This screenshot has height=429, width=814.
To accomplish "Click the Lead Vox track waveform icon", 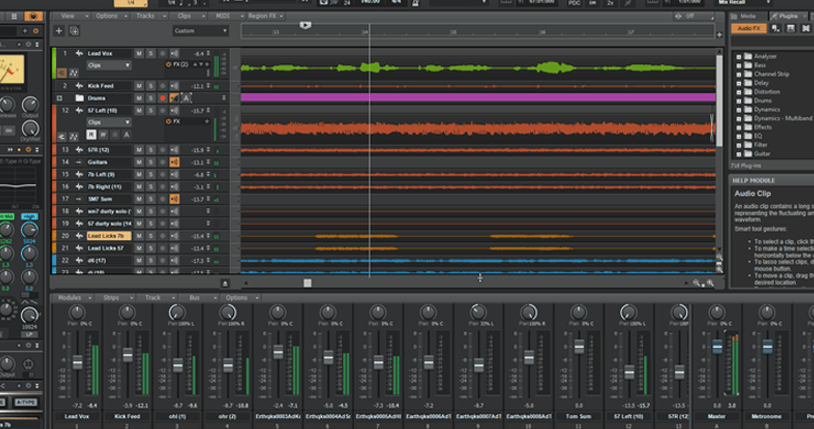I will 79,53.
